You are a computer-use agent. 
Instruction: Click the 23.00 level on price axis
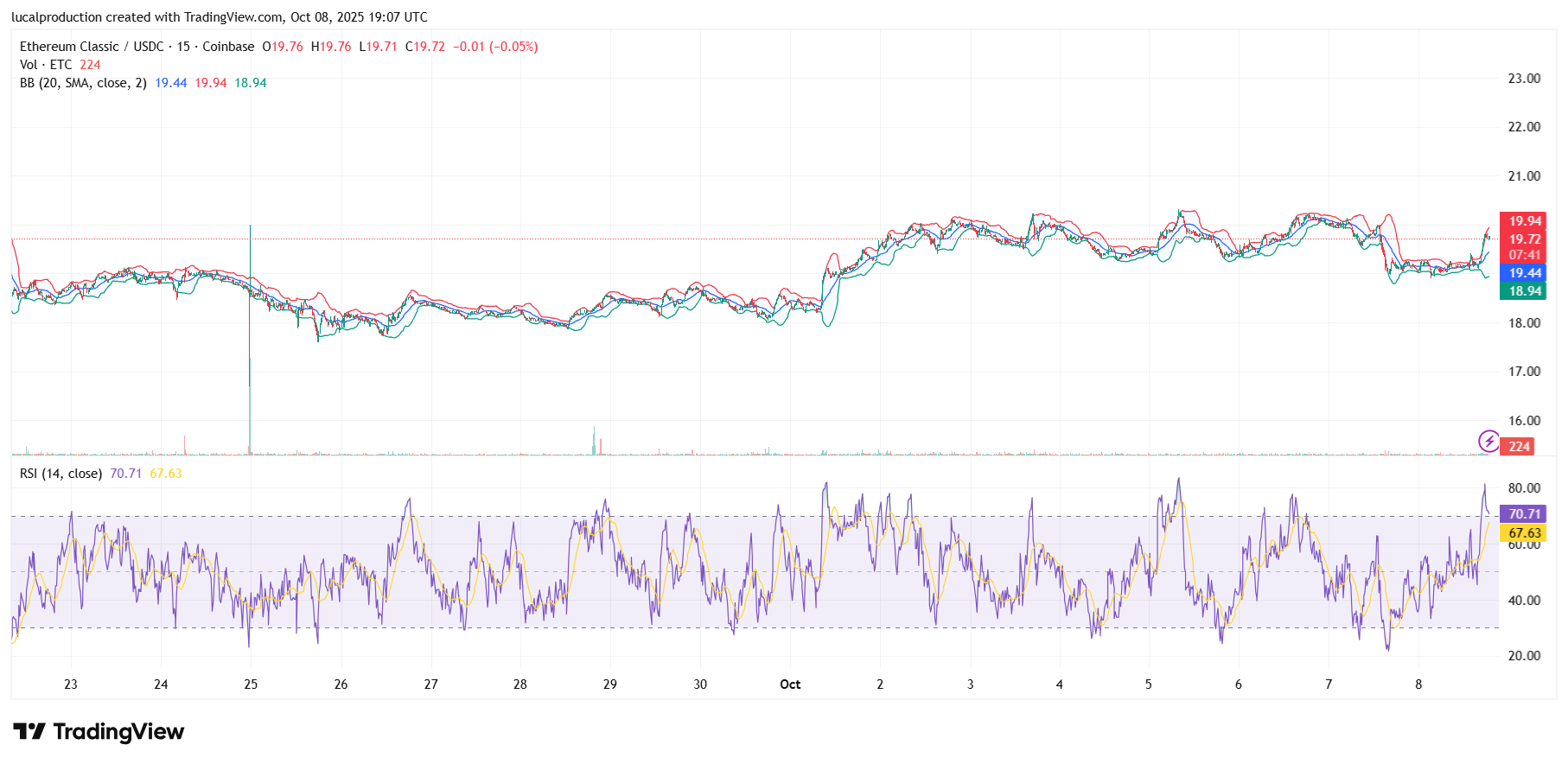click(x=1524, y=79)
